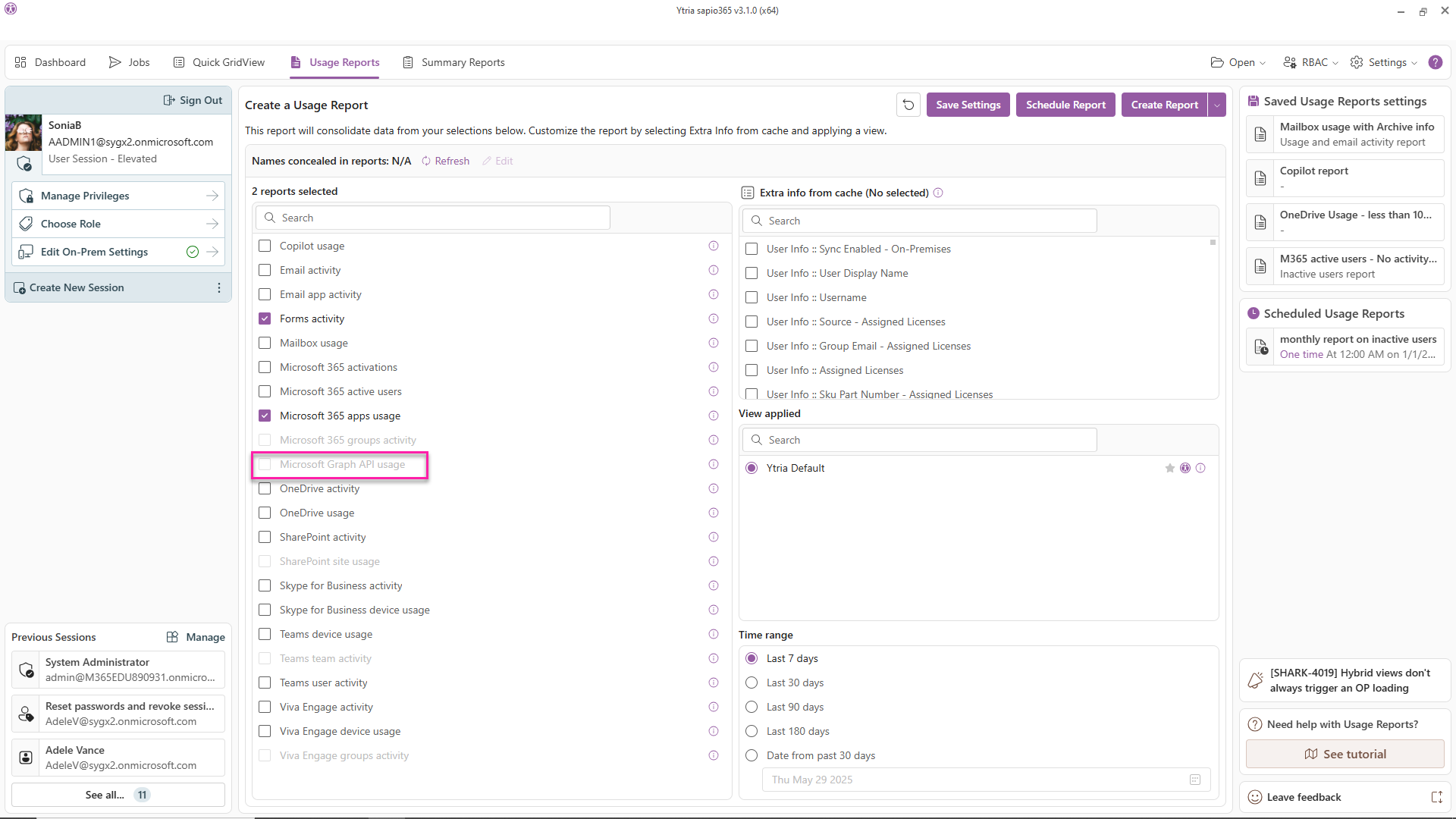Screen dimensions: 1456x819
Task: Open M365 active users - No activity saved report
Action: [x=1345, y=266]
